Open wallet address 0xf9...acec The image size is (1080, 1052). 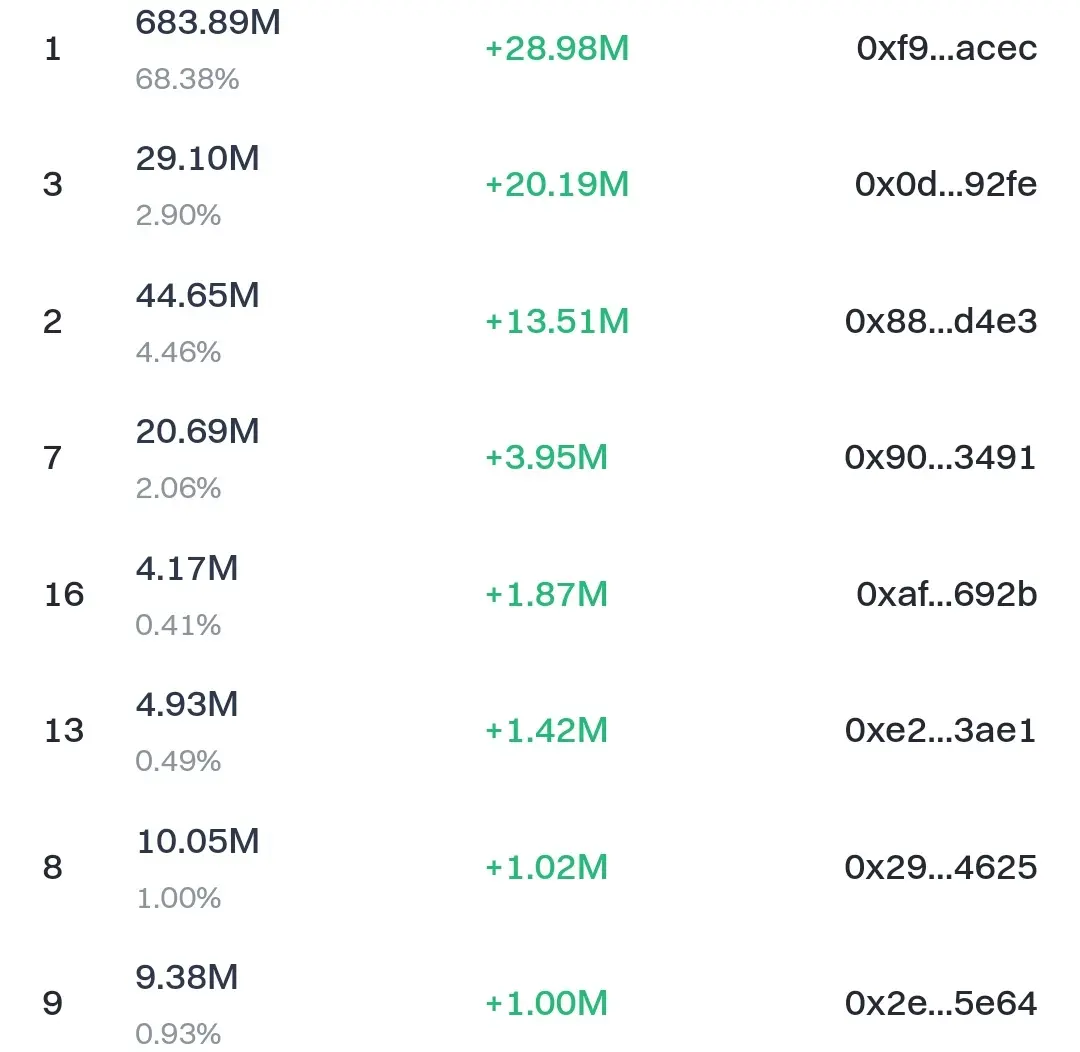pyautogui.click(x=946, y=48)
